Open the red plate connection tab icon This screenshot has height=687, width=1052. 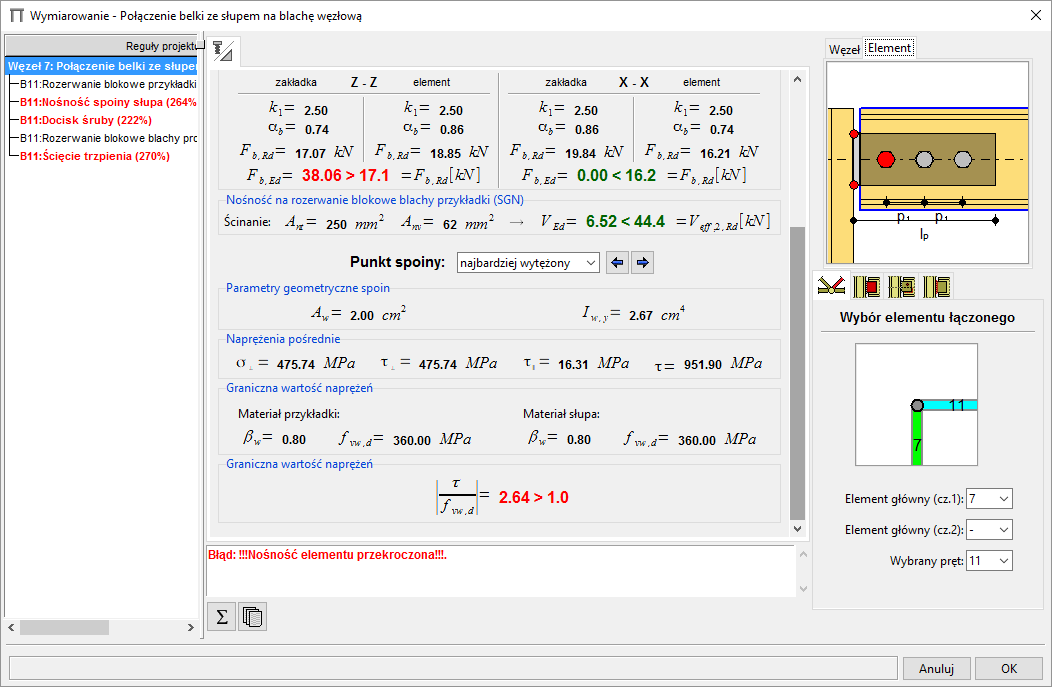[866, 286]
